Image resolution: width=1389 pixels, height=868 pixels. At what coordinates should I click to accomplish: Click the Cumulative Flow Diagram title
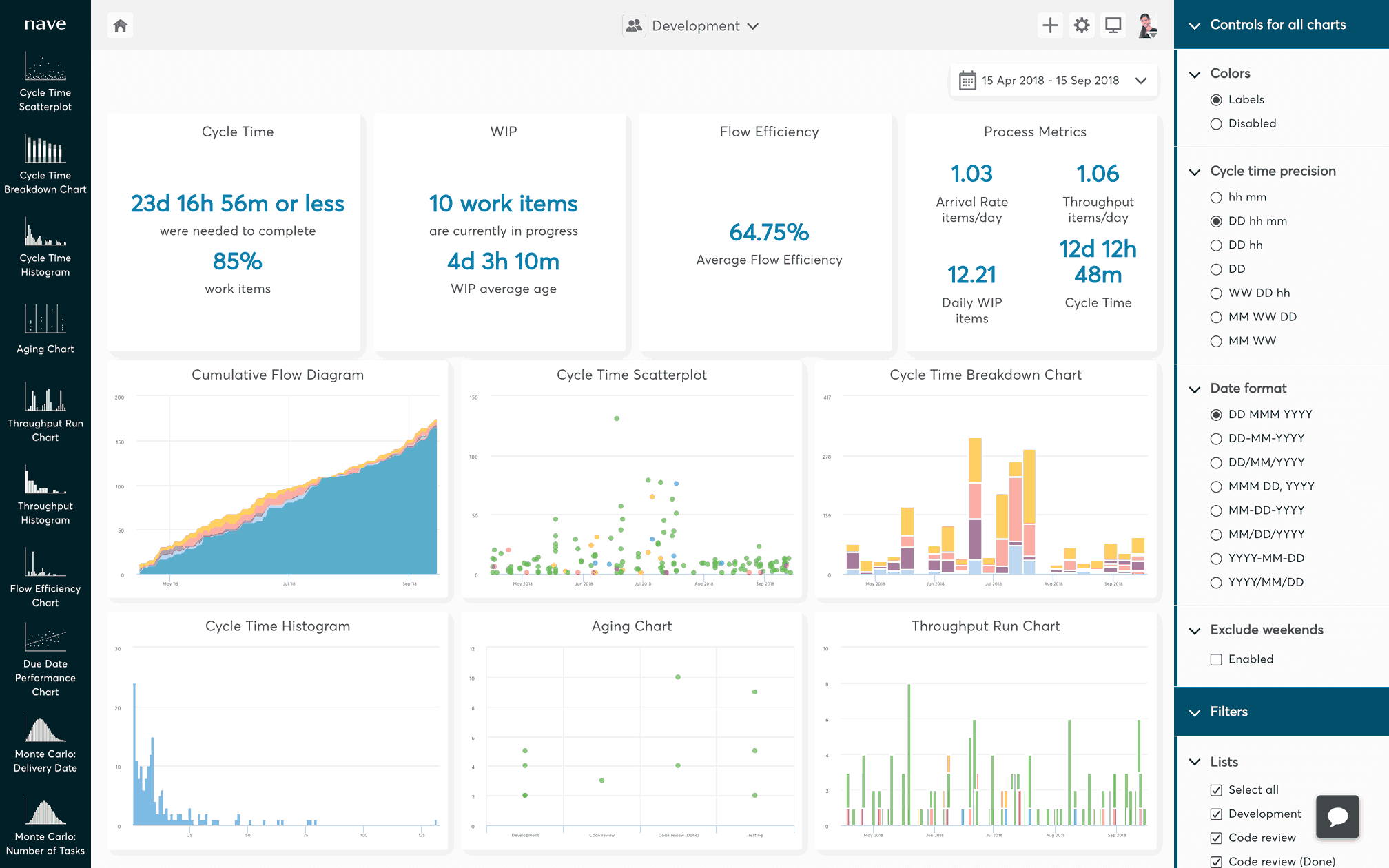point(278,375)
